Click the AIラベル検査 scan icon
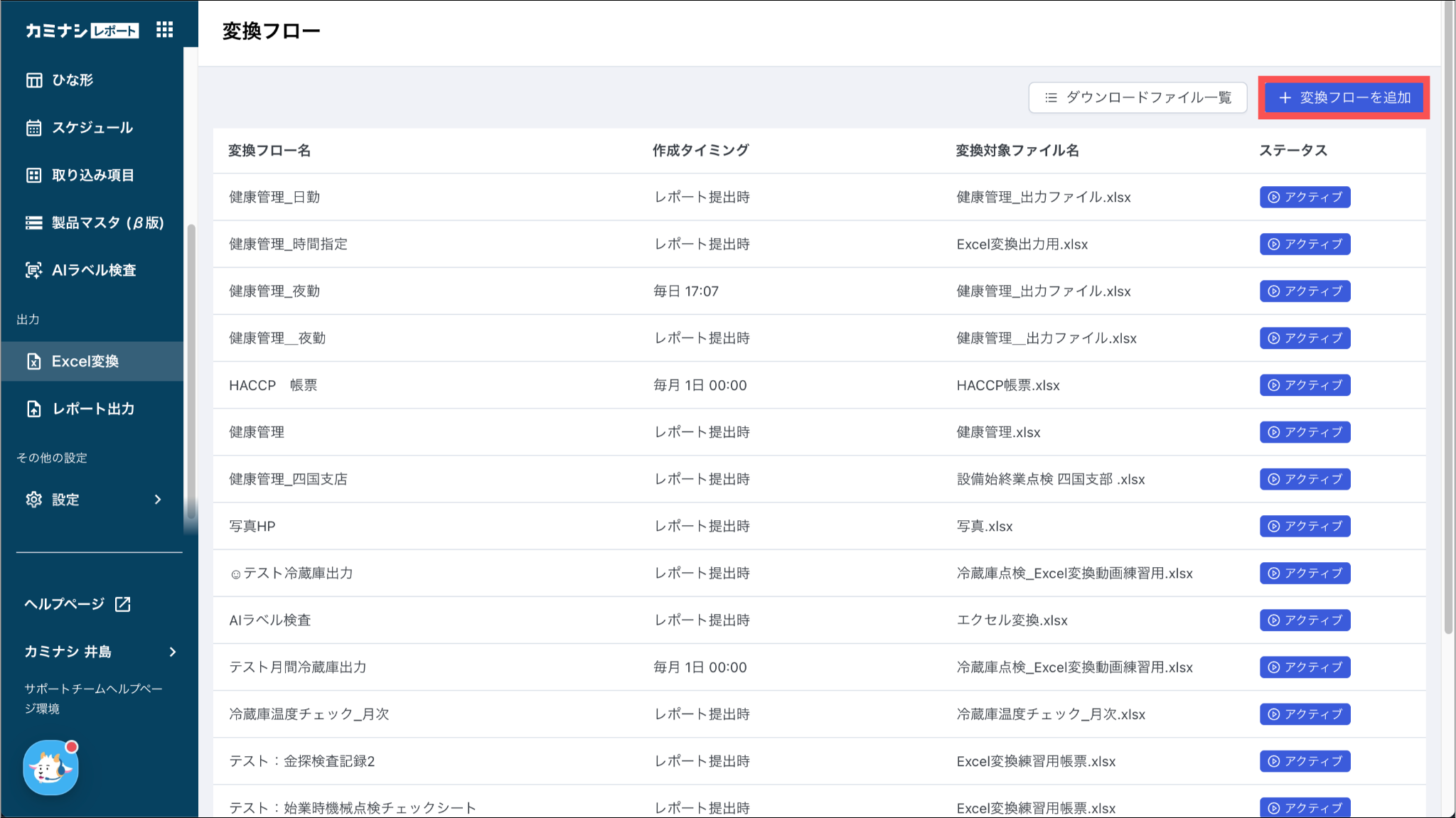Screen dimensions: 1456x818 tap(34, 270)
